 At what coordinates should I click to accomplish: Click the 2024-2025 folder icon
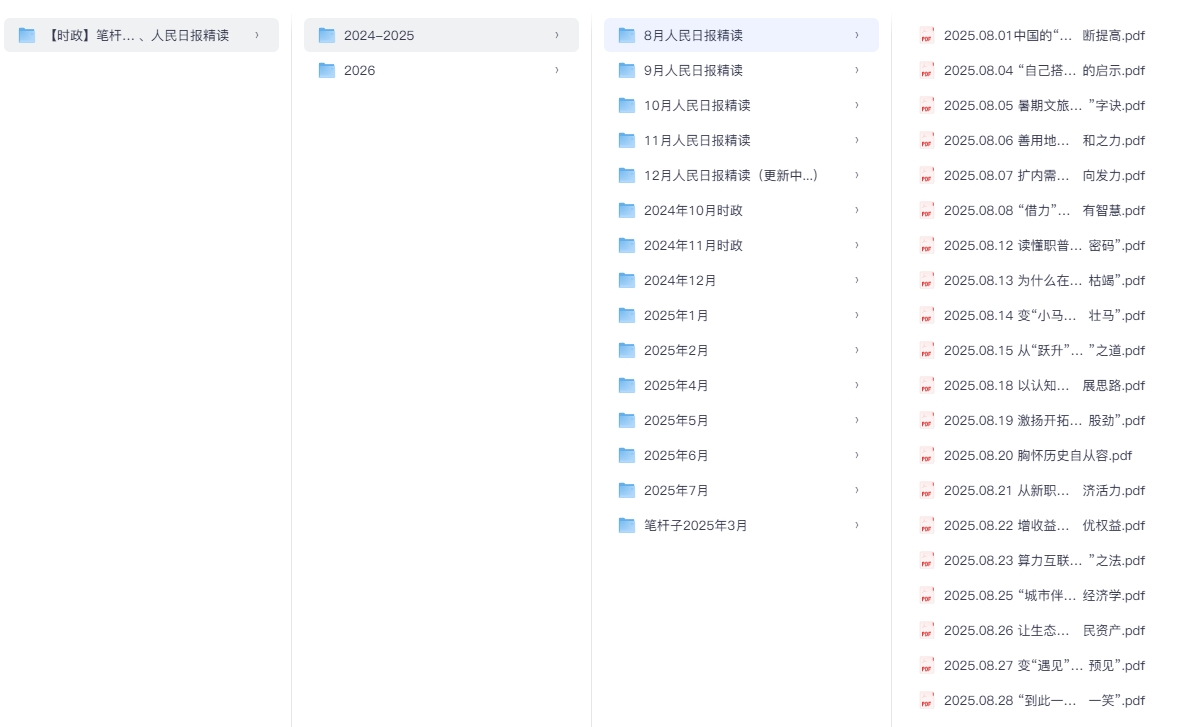tap(326, 35)
